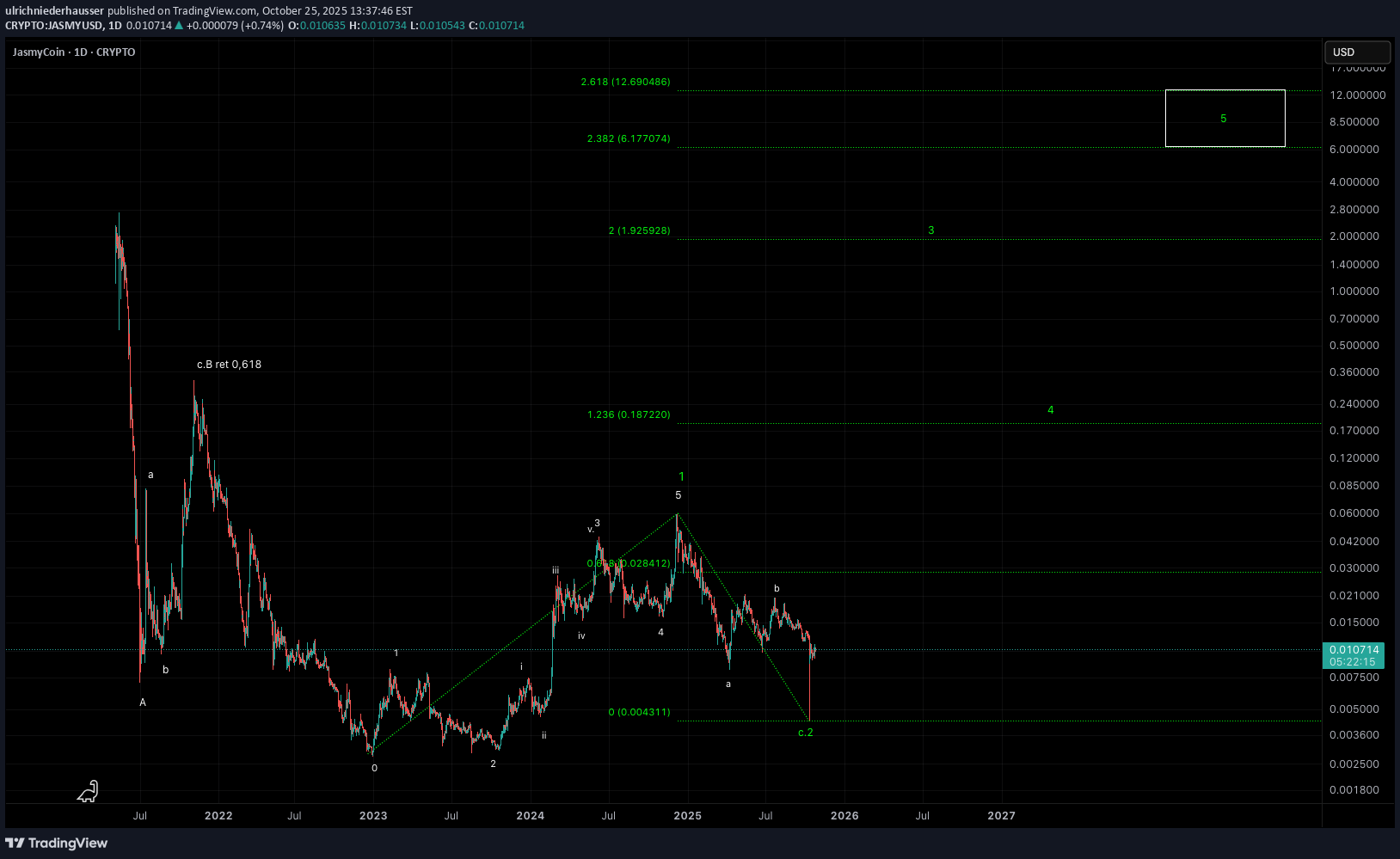This screenshot has width=1400, height=859.
Task: Click the 2024 marker on time axis
Action: coord(530,816)
